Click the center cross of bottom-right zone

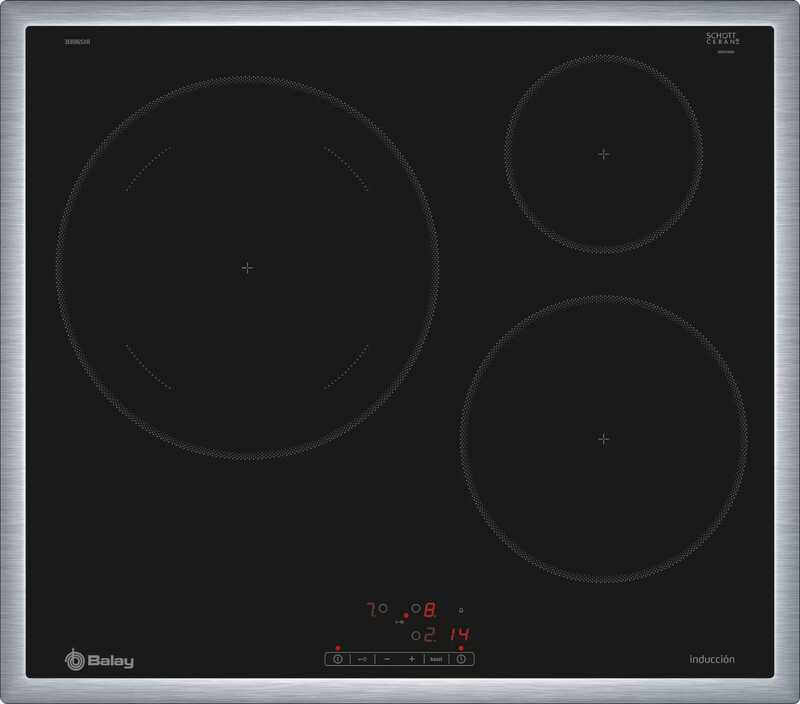603,439
